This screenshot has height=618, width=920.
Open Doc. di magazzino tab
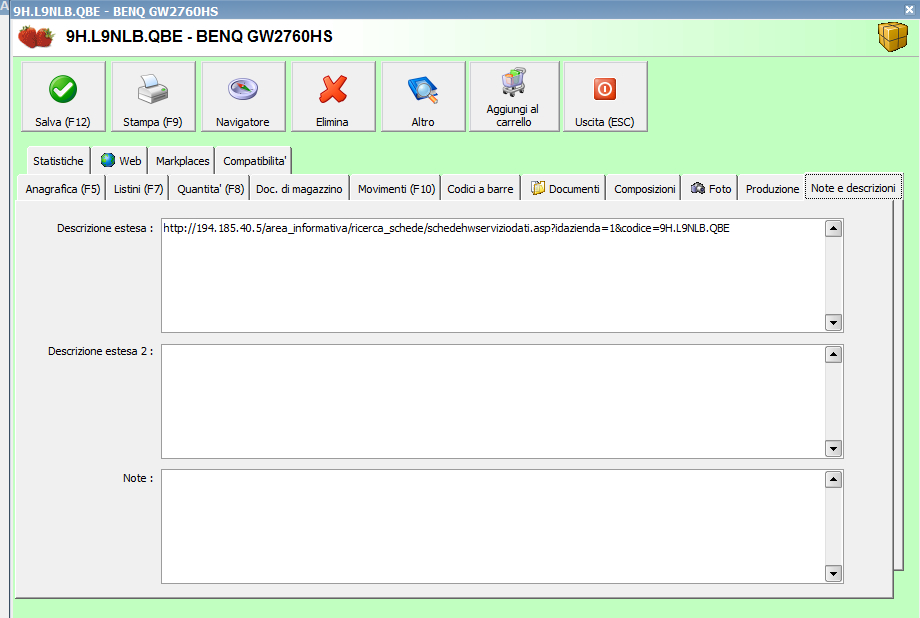299,189
